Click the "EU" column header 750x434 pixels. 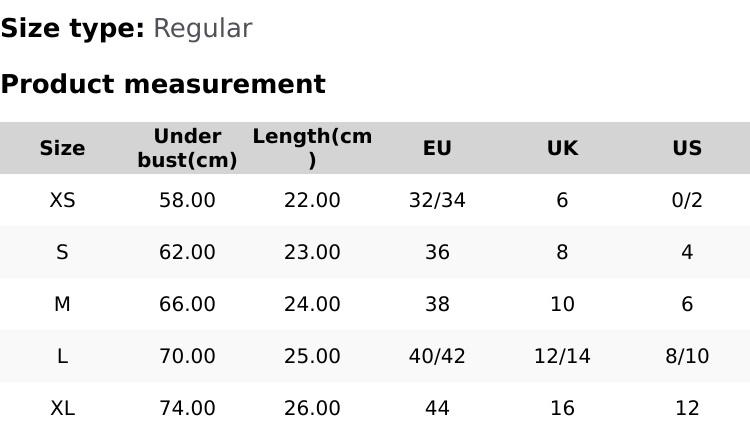pyautogui.click(x=437, y=148)
